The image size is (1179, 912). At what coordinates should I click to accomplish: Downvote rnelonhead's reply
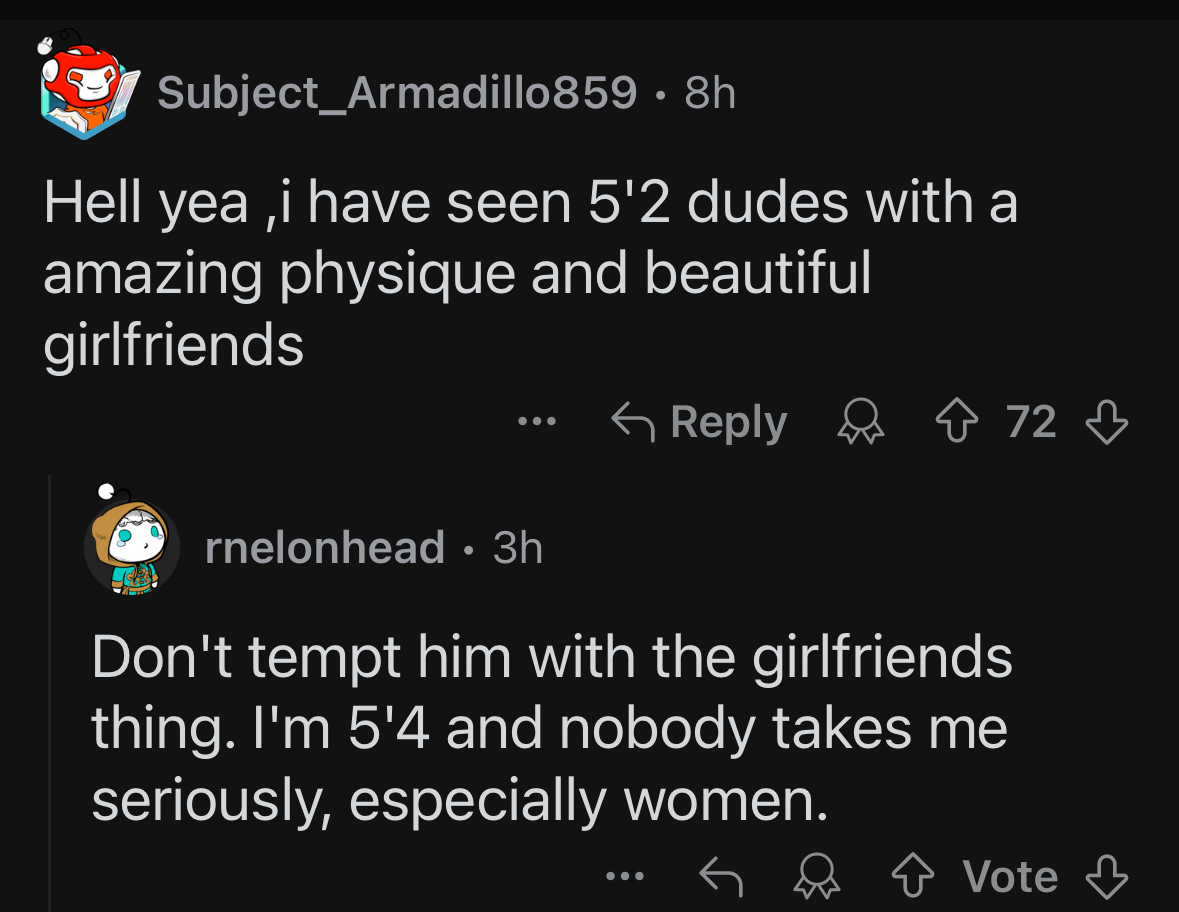coord(1107,877)
